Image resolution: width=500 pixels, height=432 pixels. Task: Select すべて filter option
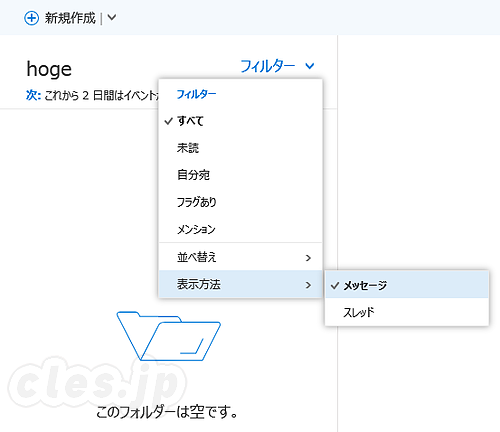[x=240, y=121]
